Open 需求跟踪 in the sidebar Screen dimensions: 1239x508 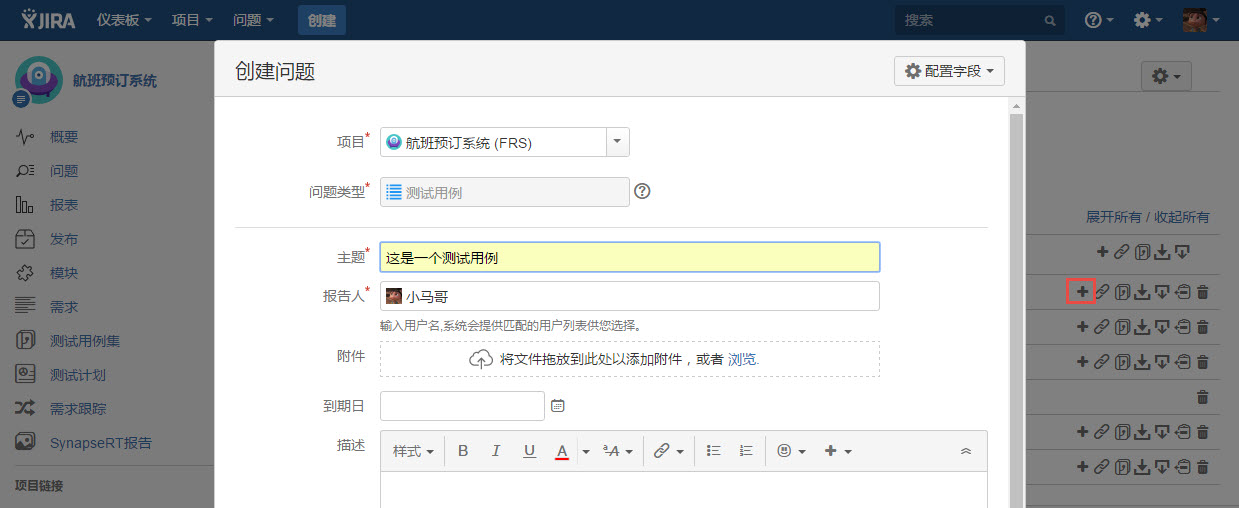point(78,408)
